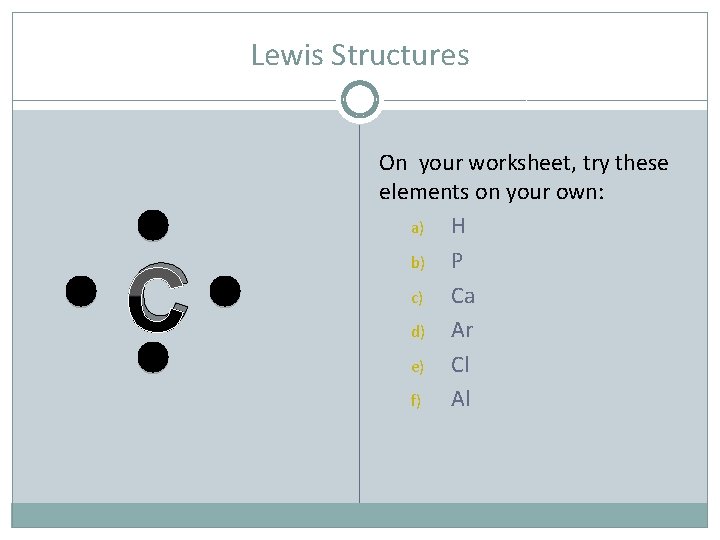
Task: Click the teal footer bar
Action: click(x=359, y=515)
